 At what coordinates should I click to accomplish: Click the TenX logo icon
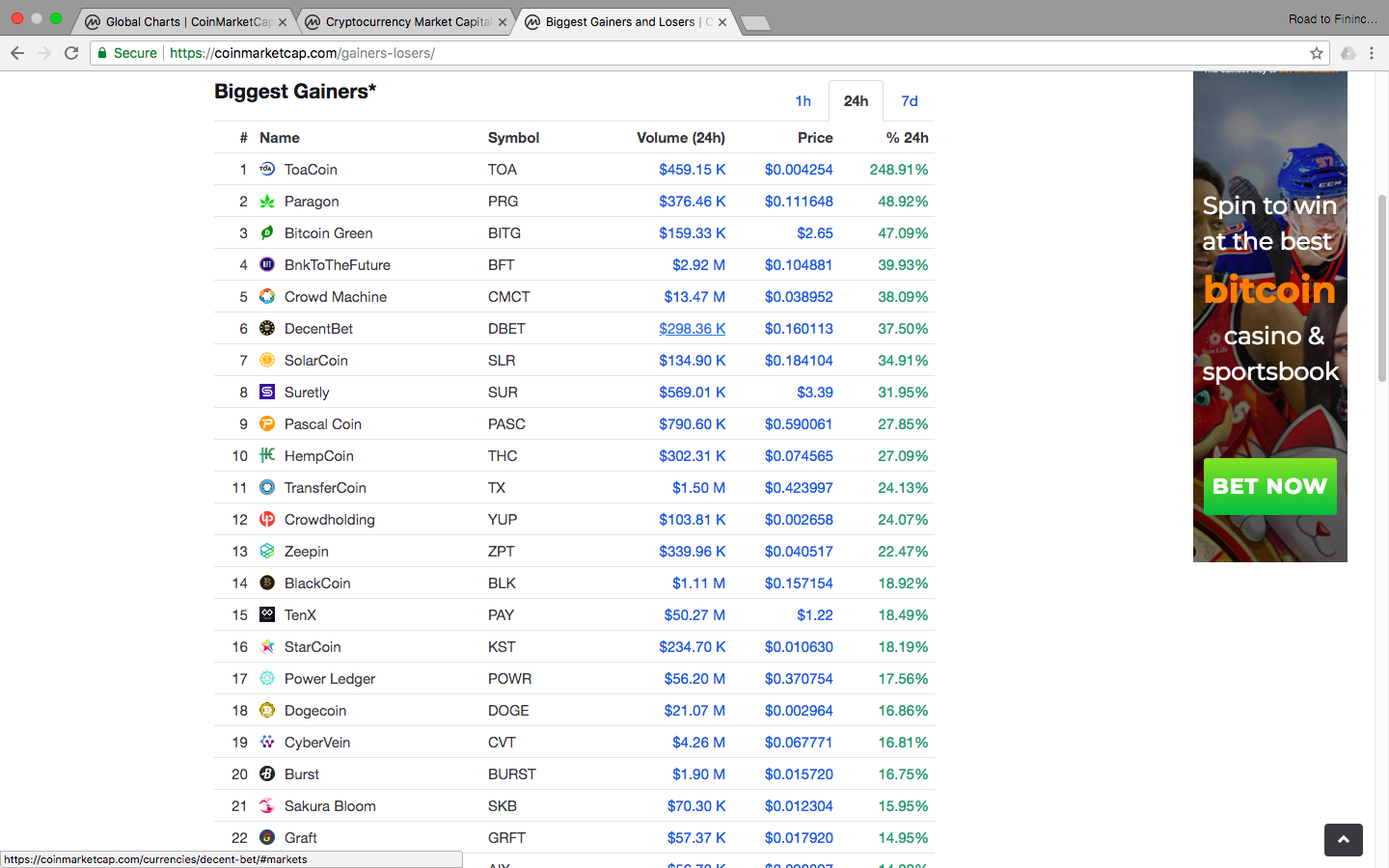[x=267, y=614]
